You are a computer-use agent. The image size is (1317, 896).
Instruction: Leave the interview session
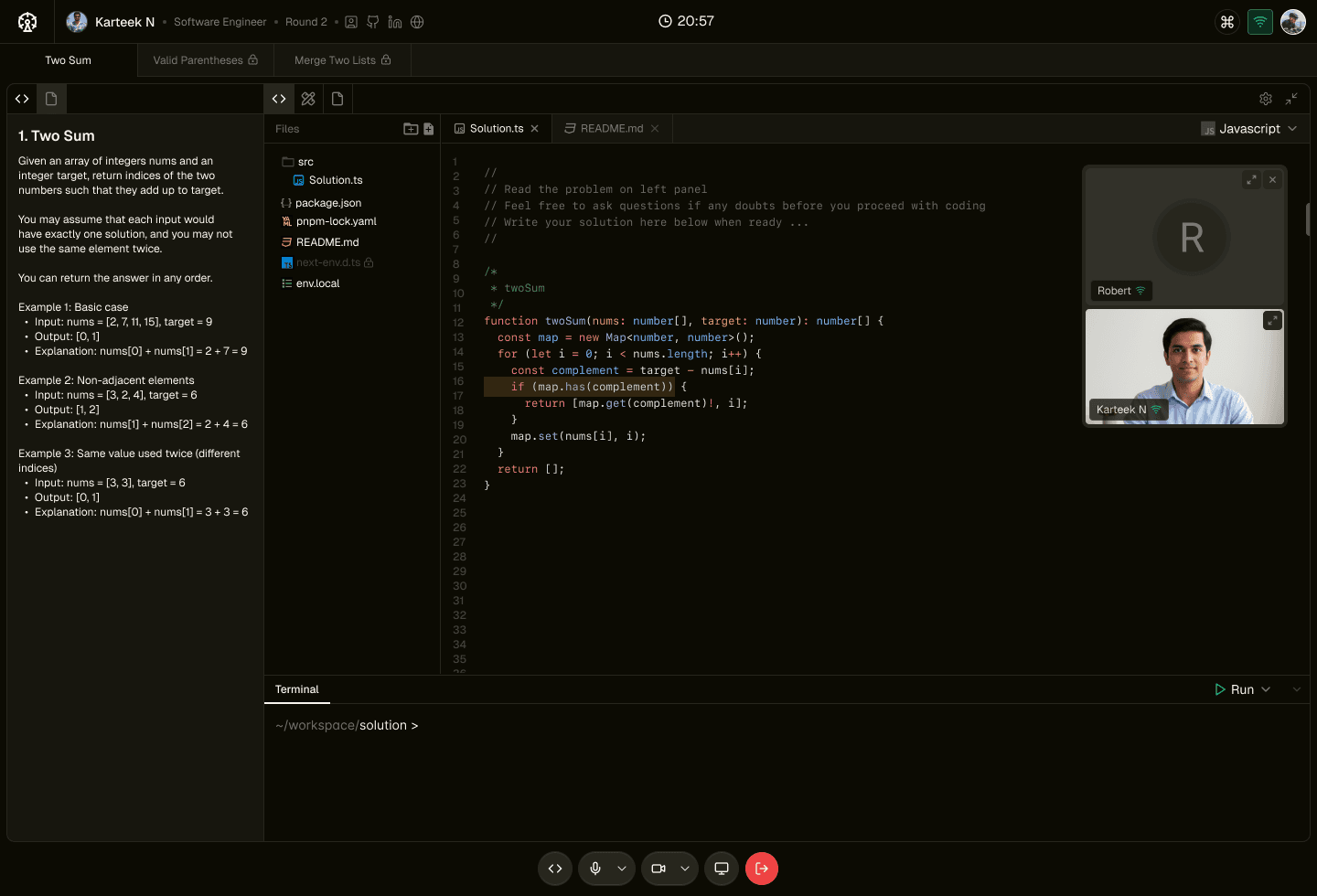click(762, 869)
